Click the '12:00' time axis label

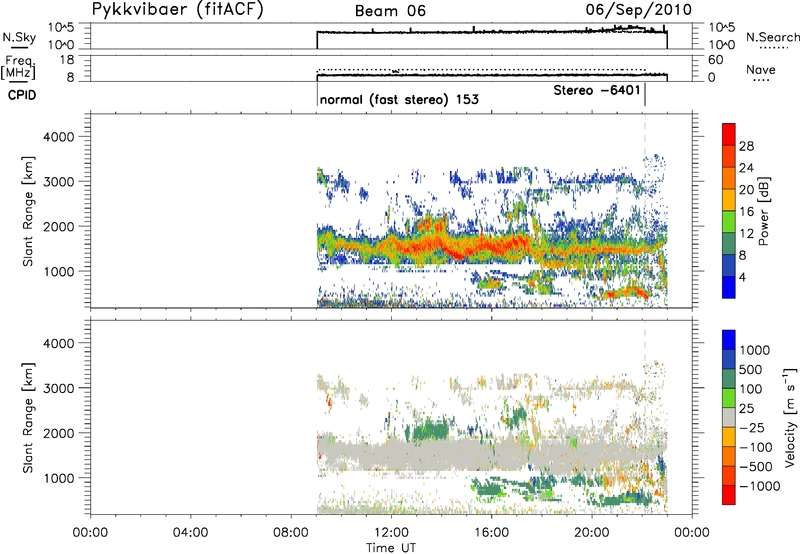(391, 532)
